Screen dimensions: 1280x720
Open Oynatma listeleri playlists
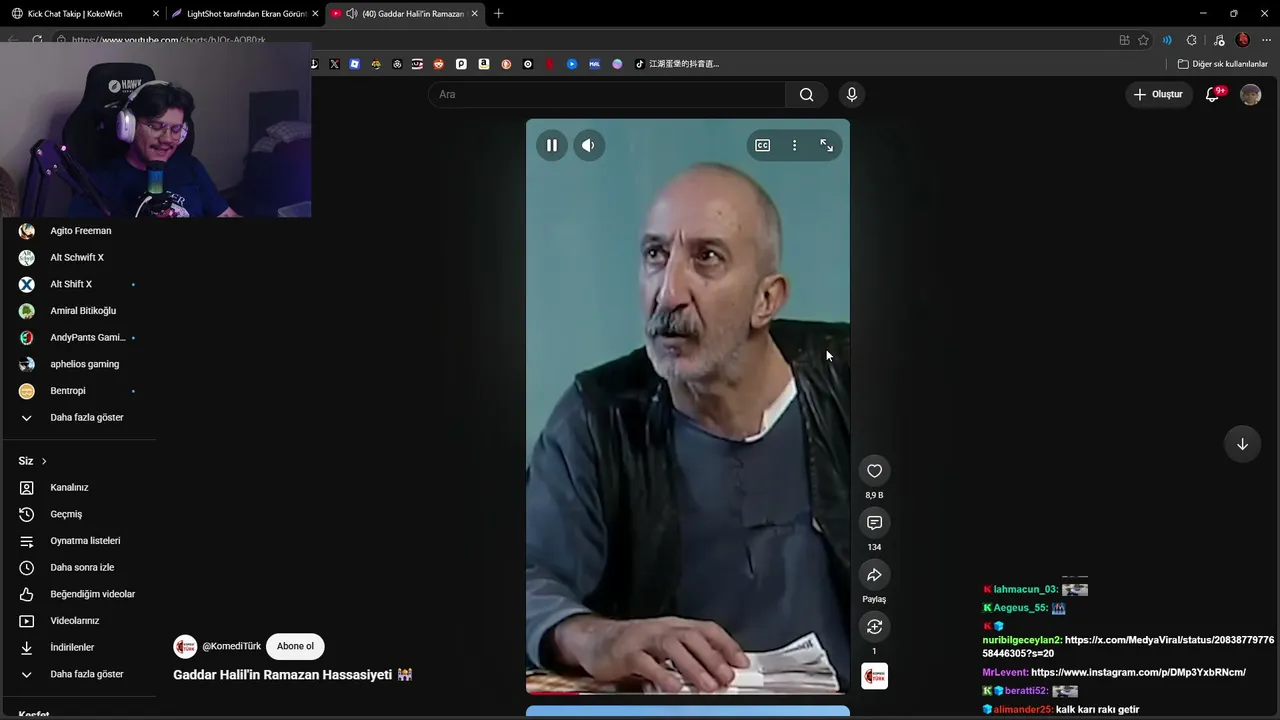79,541
